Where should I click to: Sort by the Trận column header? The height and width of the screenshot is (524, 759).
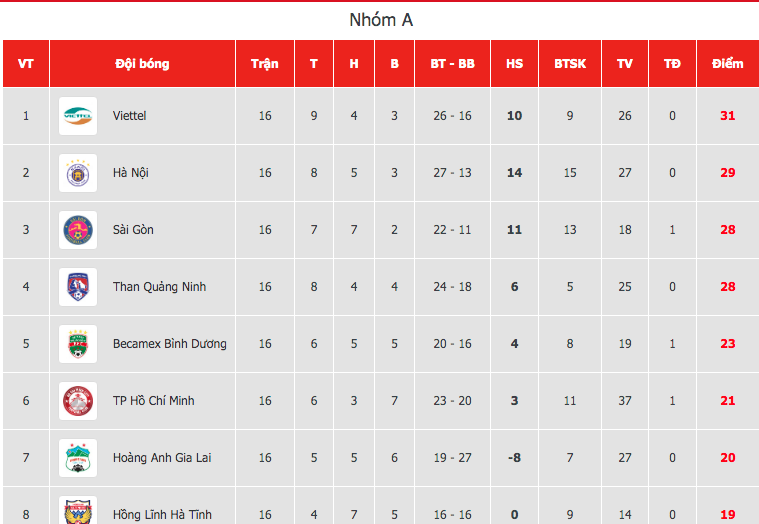265,64
